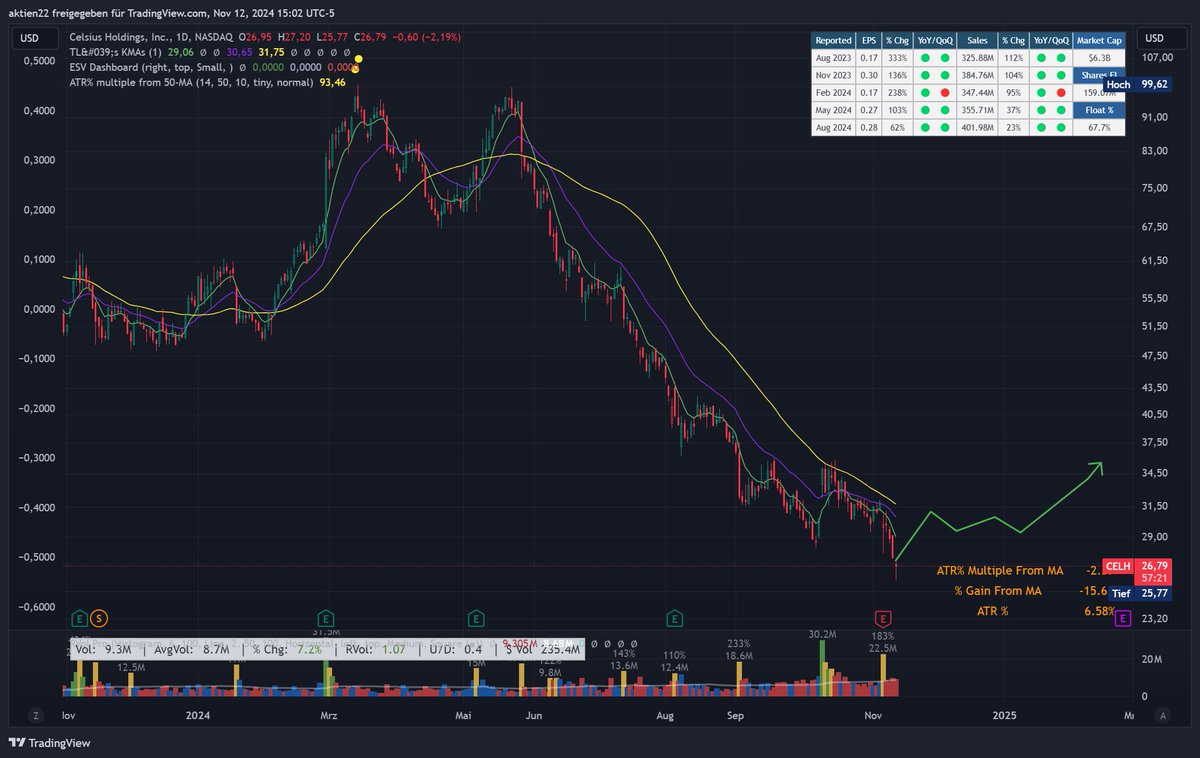1200x758 pixels.
Task: Click the $6.3B market cap value
Action: coord(1100,58)
